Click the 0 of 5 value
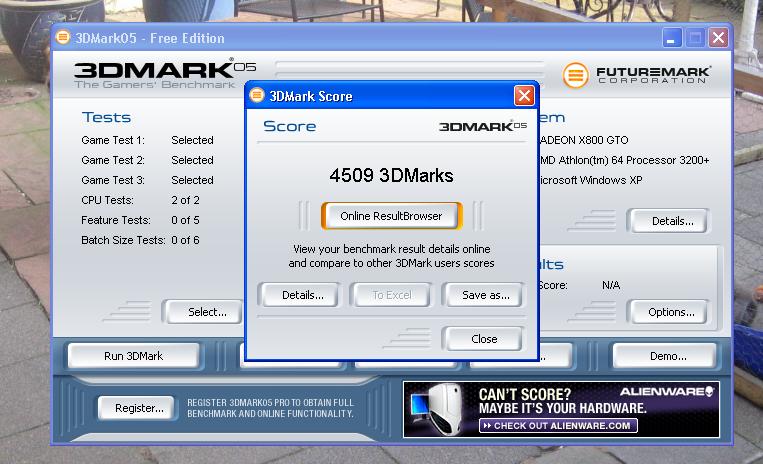This screenshot has height=464, width=763. 185,220
